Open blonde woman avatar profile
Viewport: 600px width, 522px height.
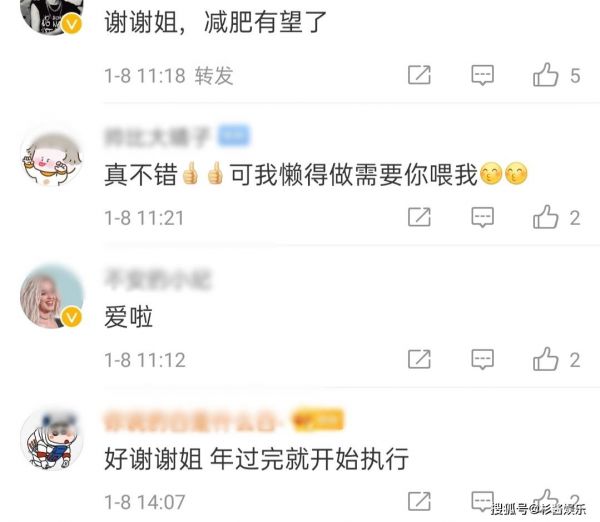tap(52, 297)
